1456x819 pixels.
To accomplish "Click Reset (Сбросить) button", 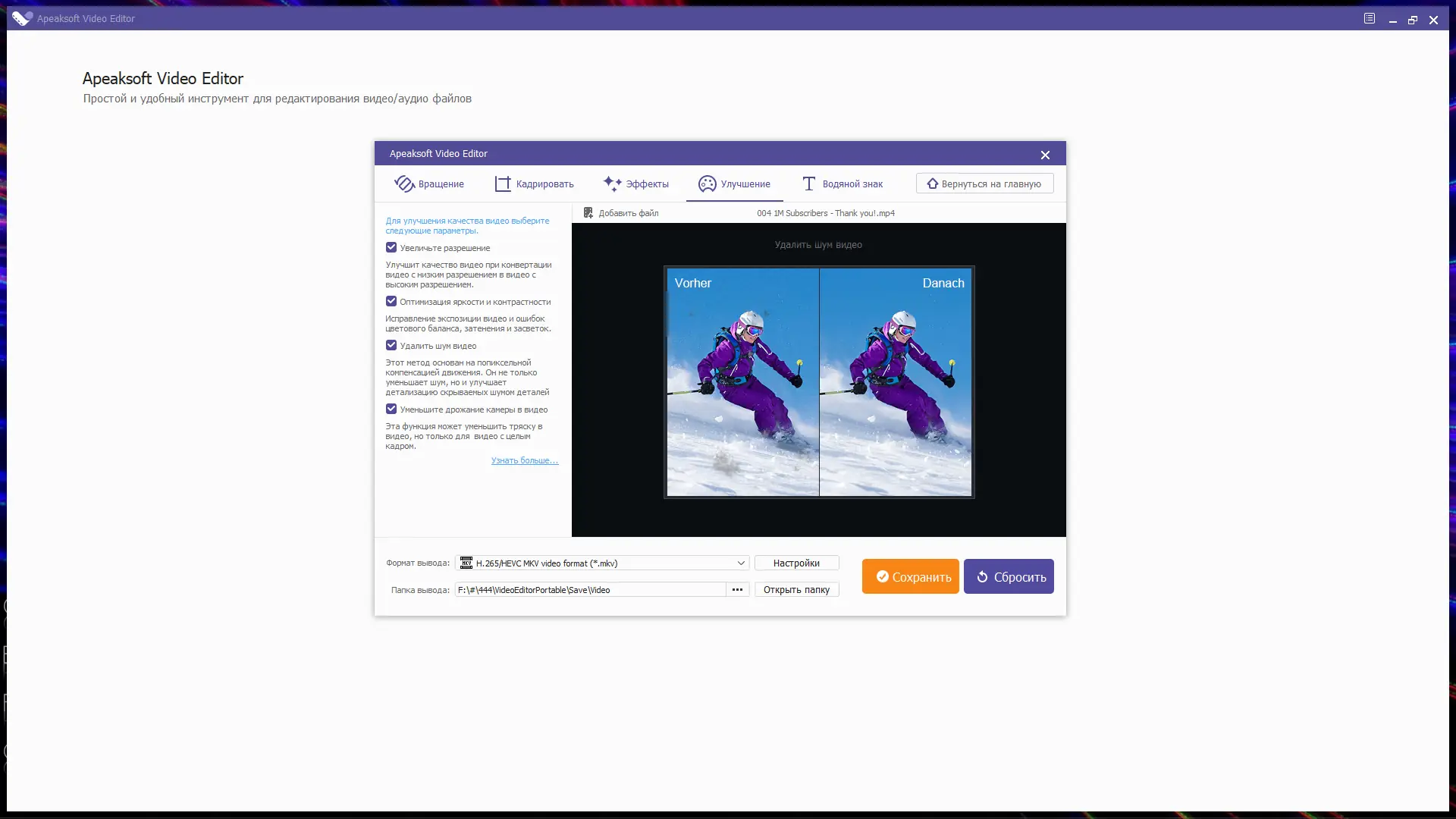I will (x=1009, y=576).
